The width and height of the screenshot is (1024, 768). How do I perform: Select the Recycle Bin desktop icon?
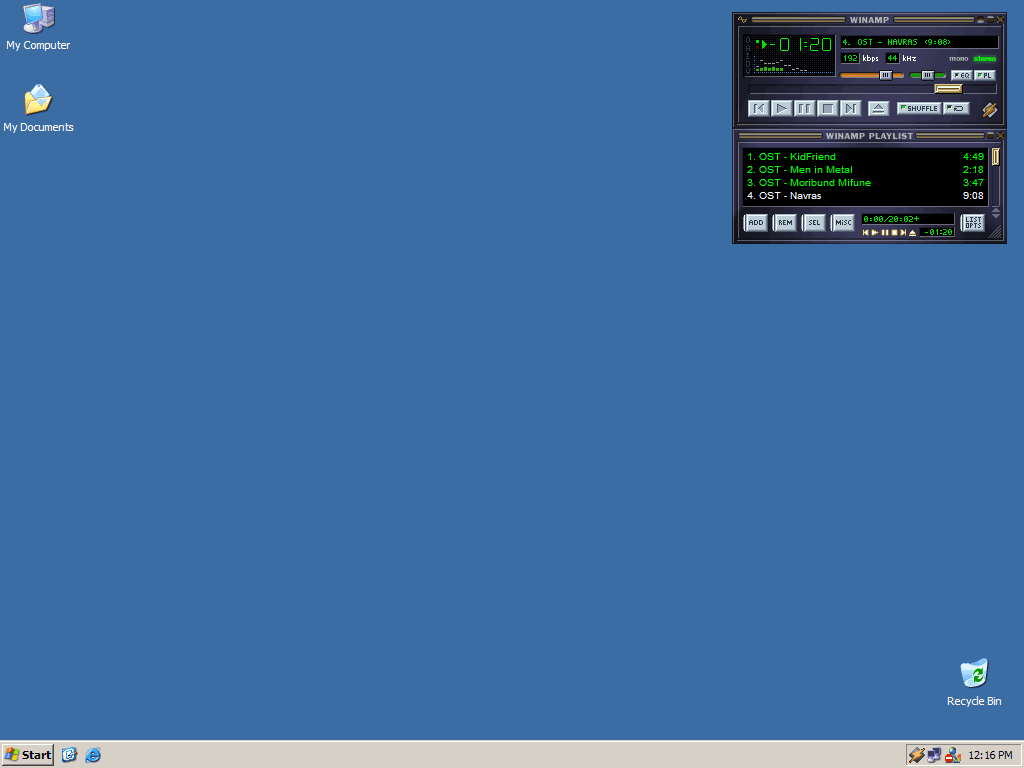(x=974, y=683)
